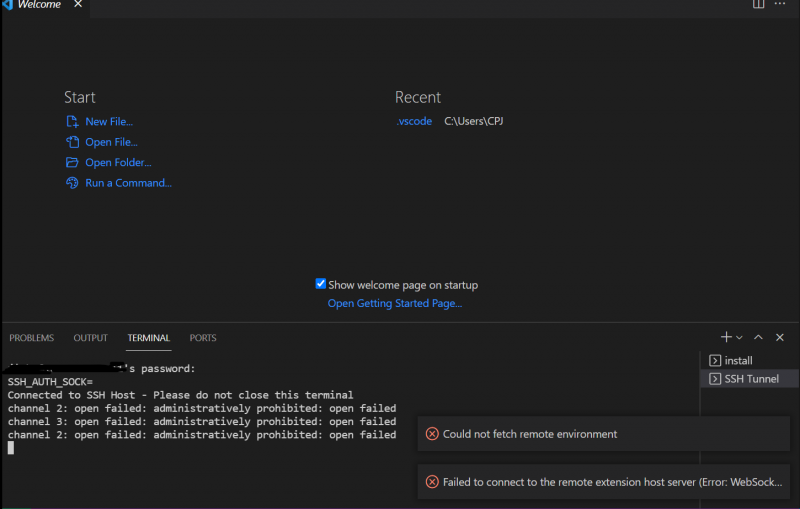This screenshot has height=509, width=800.
Task: Click the split editor icon
Action: click(x=759, y=5)
